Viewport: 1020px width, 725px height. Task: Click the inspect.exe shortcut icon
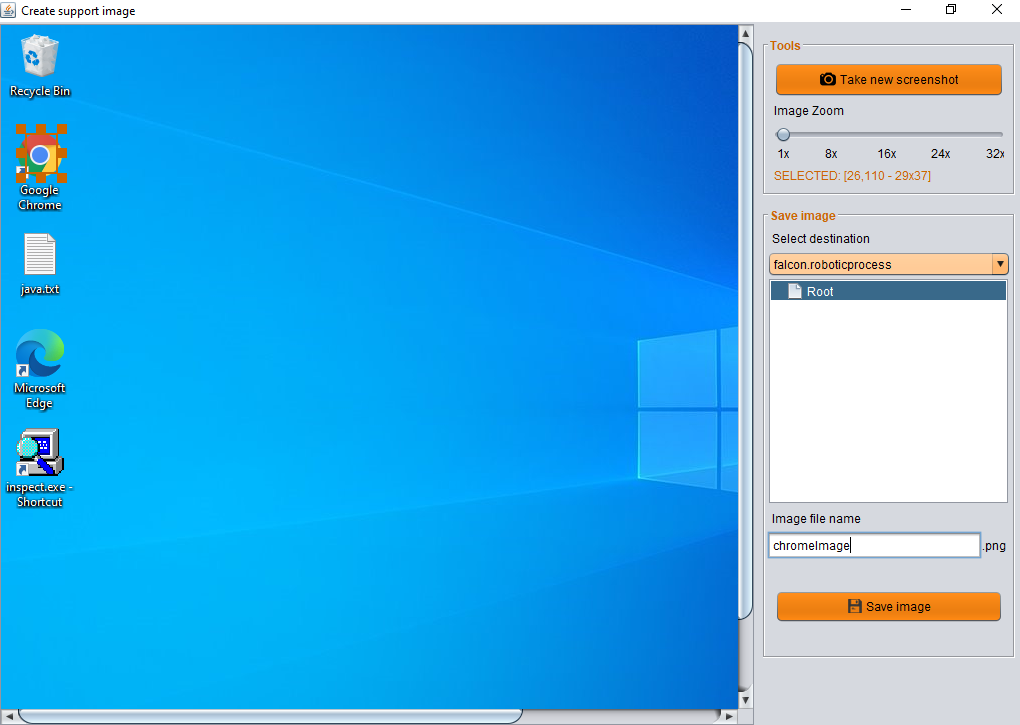[x=40, y=453]
